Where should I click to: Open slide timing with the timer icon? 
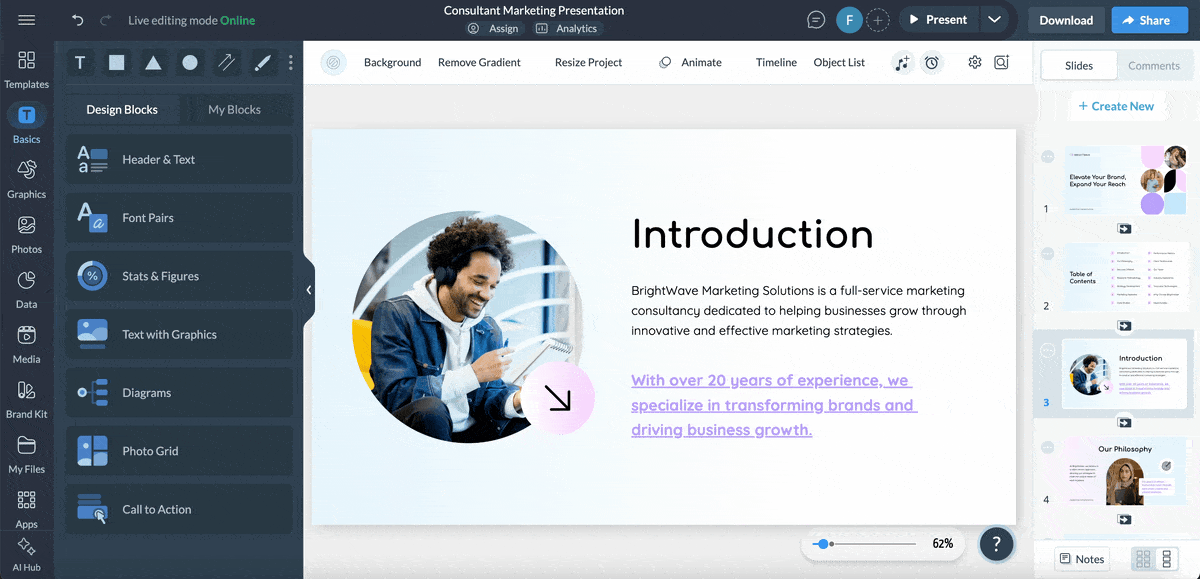[x=931, y=62]
